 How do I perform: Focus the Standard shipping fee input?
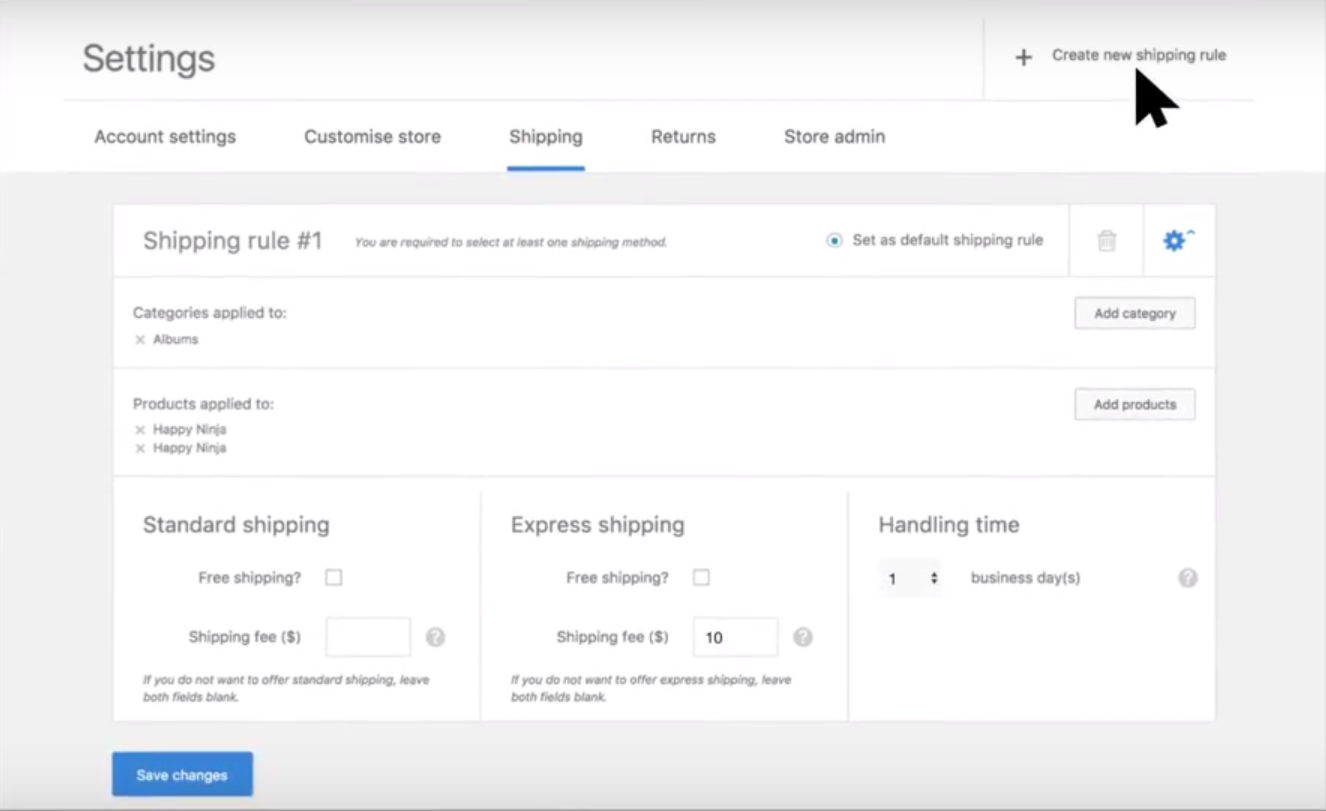(368, 637)
